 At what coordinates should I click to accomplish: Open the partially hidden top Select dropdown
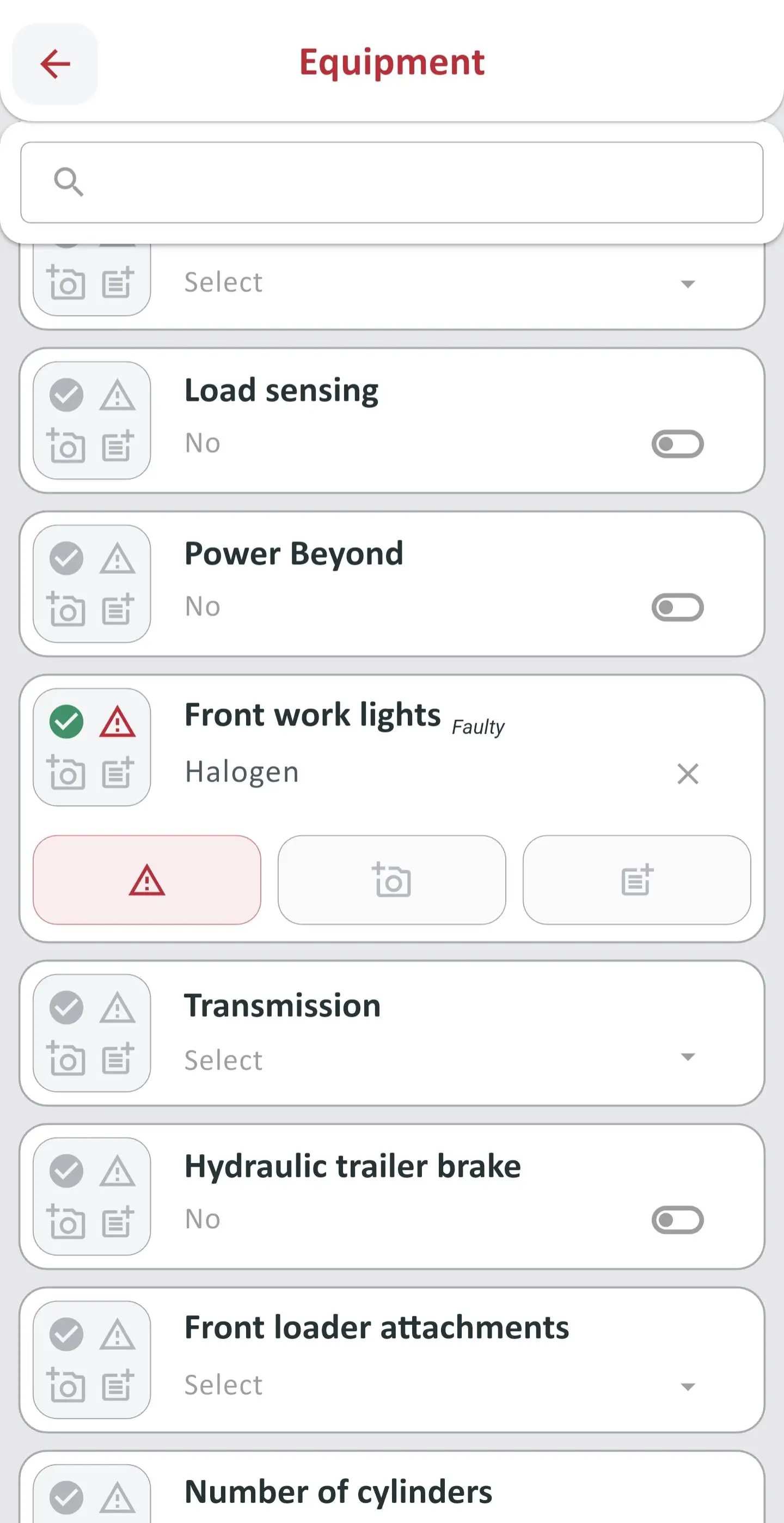click(439, 283)
